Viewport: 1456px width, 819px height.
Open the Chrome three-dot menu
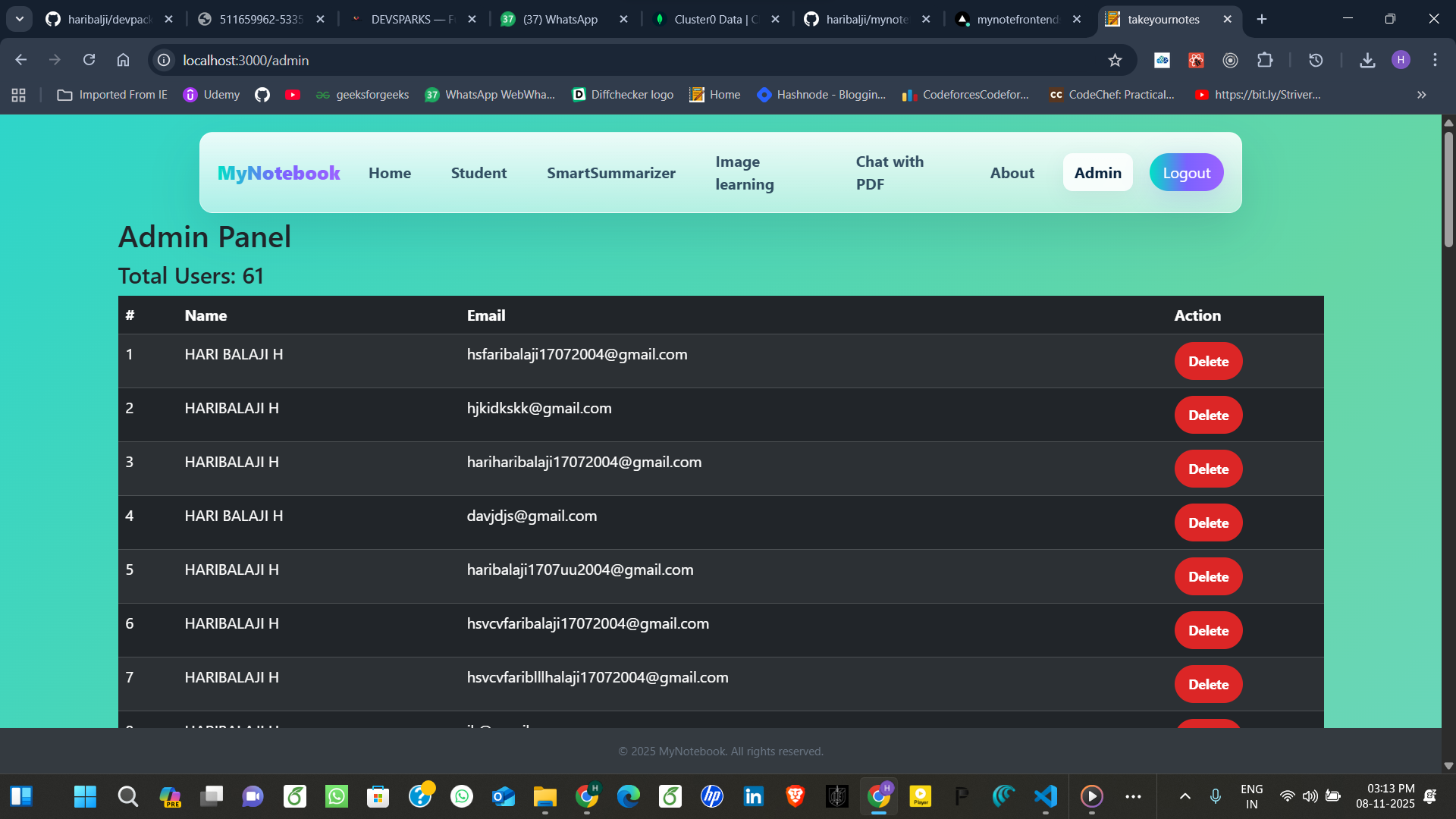[1435, 60]
